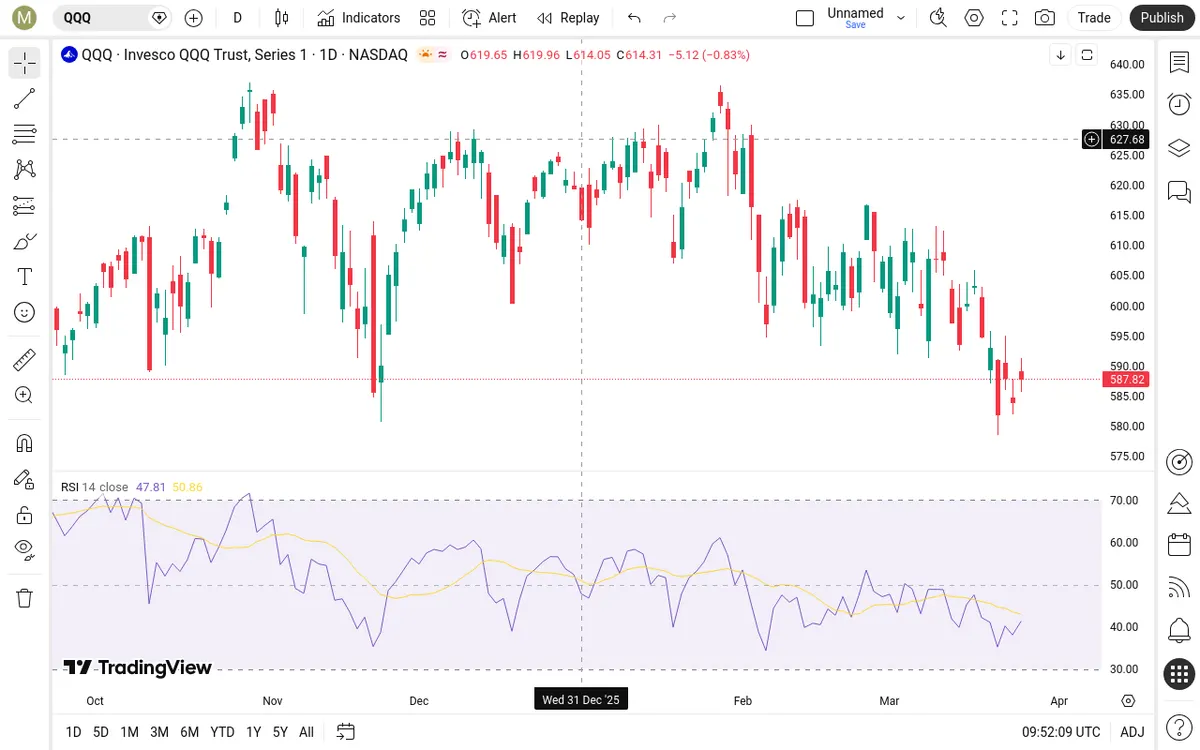Select the 3M time range
Screen dimensions: 1200x750
coord(159,732)
